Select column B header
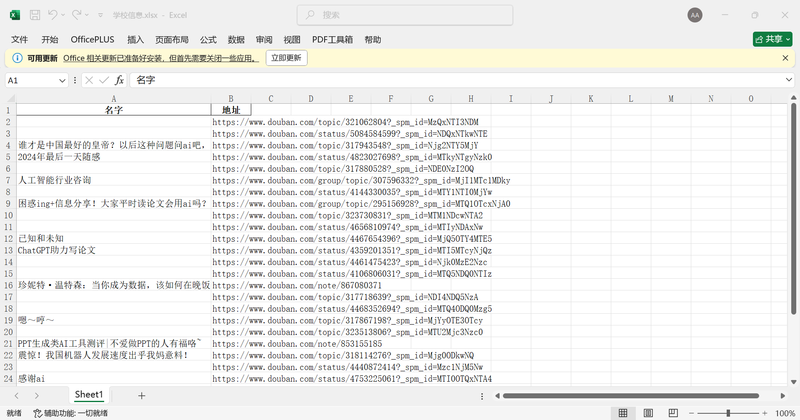The width and height of the screenshot is (800, 420). tap(231, 98)
